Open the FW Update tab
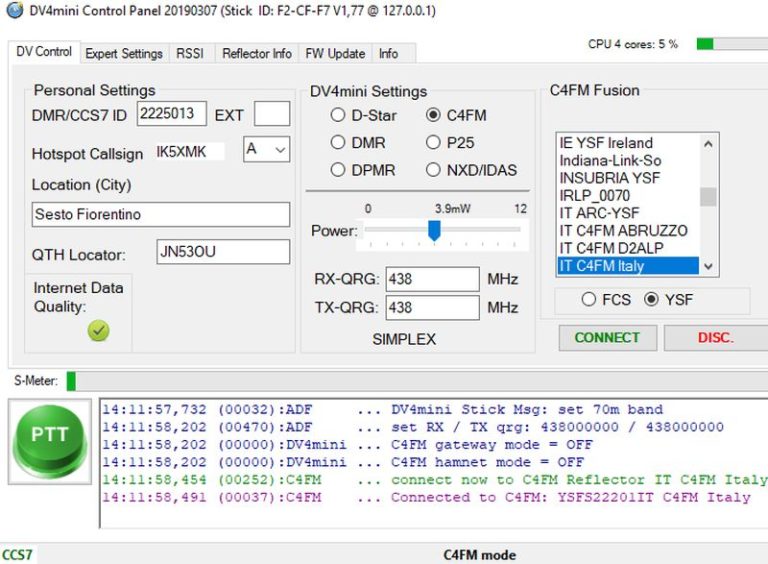The height and width of the screenshot is (564, 768). 335,53
